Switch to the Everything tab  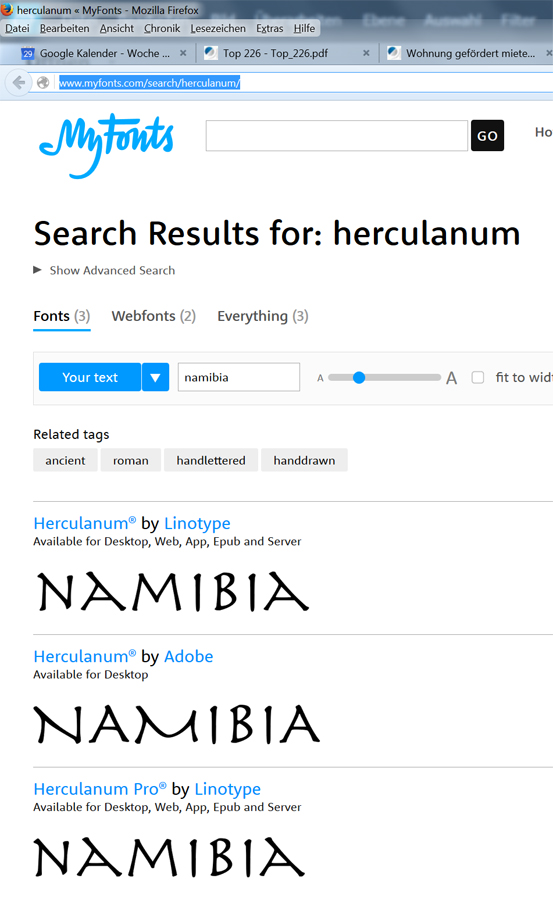pos(262,316)
